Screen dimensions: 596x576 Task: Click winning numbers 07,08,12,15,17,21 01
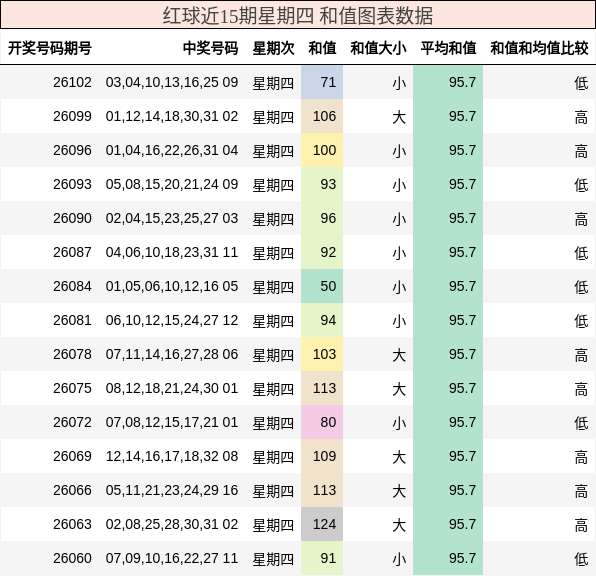(172, 422)
